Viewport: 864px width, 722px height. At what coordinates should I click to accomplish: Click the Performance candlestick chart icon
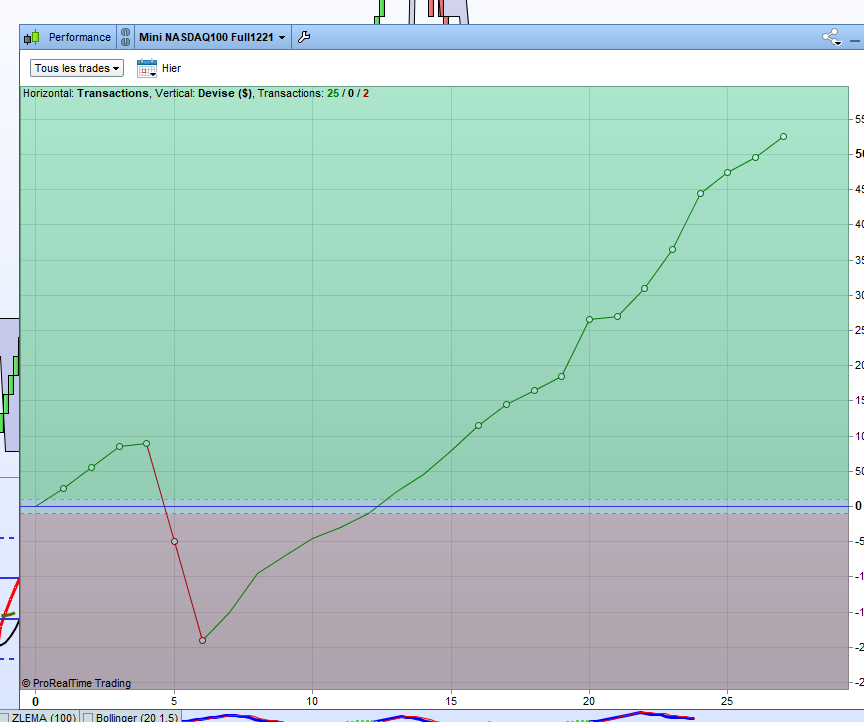32,37
